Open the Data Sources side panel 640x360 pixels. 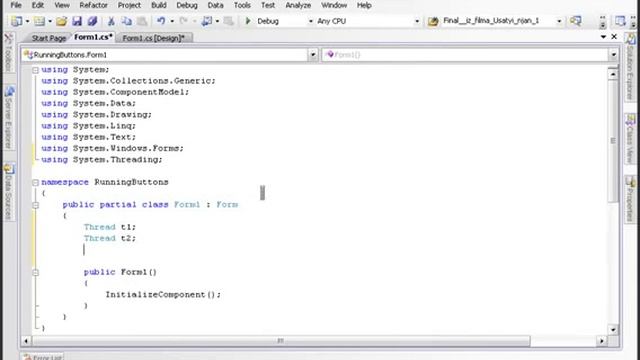(x=9, y=192)
